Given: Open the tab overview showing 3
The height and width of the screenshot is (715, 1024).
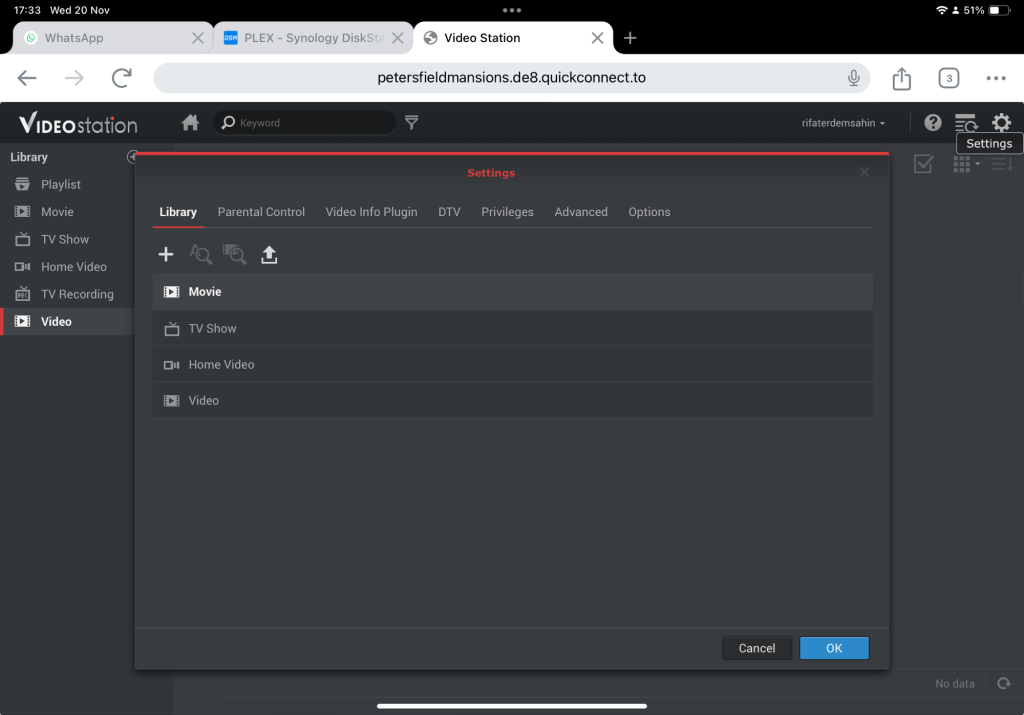Looking at the screenshot, I should pyautogui.click(x=949, y=78).
